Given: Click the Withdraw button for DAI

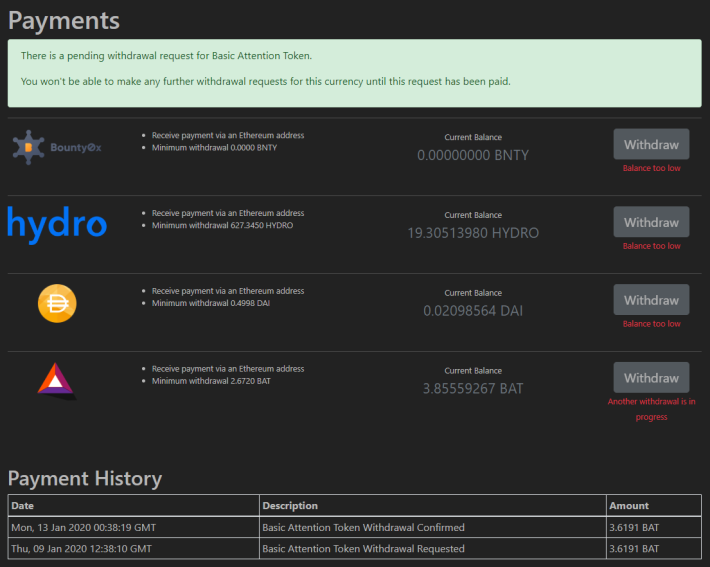Looking at the screenshot, I should (651, 300).
